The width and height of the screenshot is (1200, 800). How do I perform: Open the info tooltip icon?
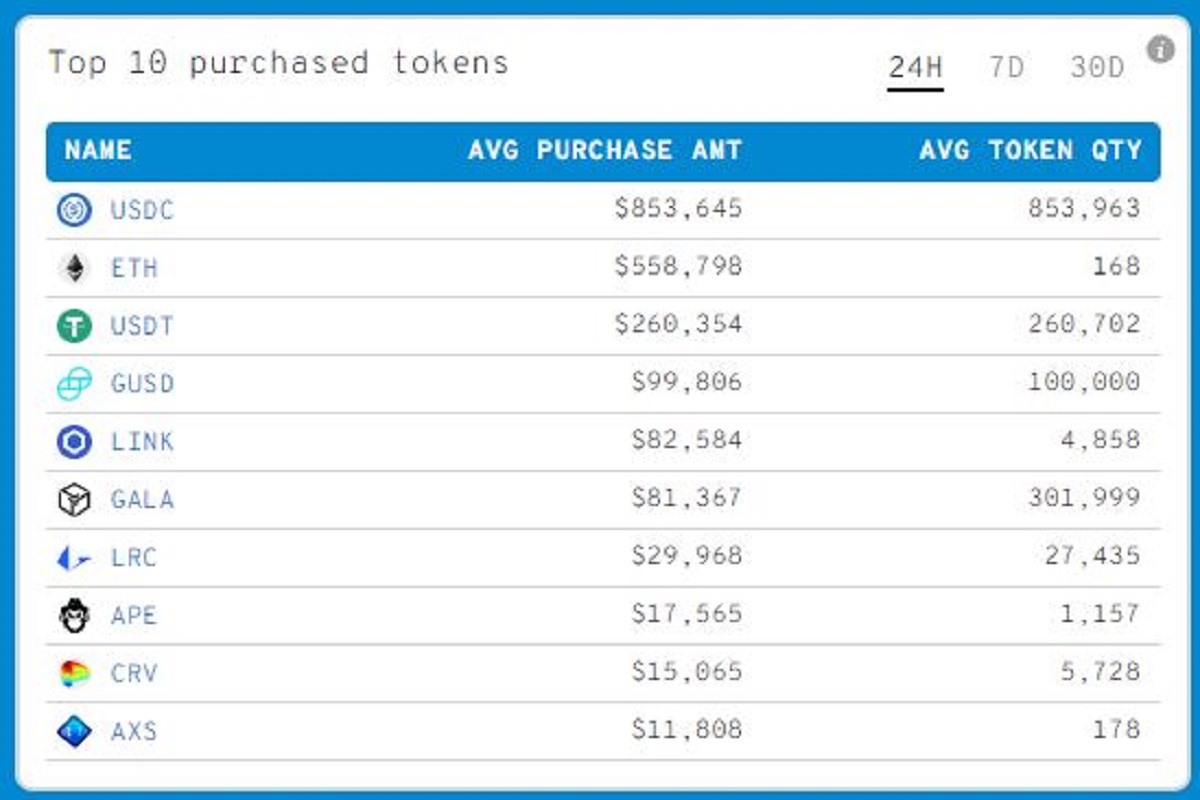pos(1160,48)
